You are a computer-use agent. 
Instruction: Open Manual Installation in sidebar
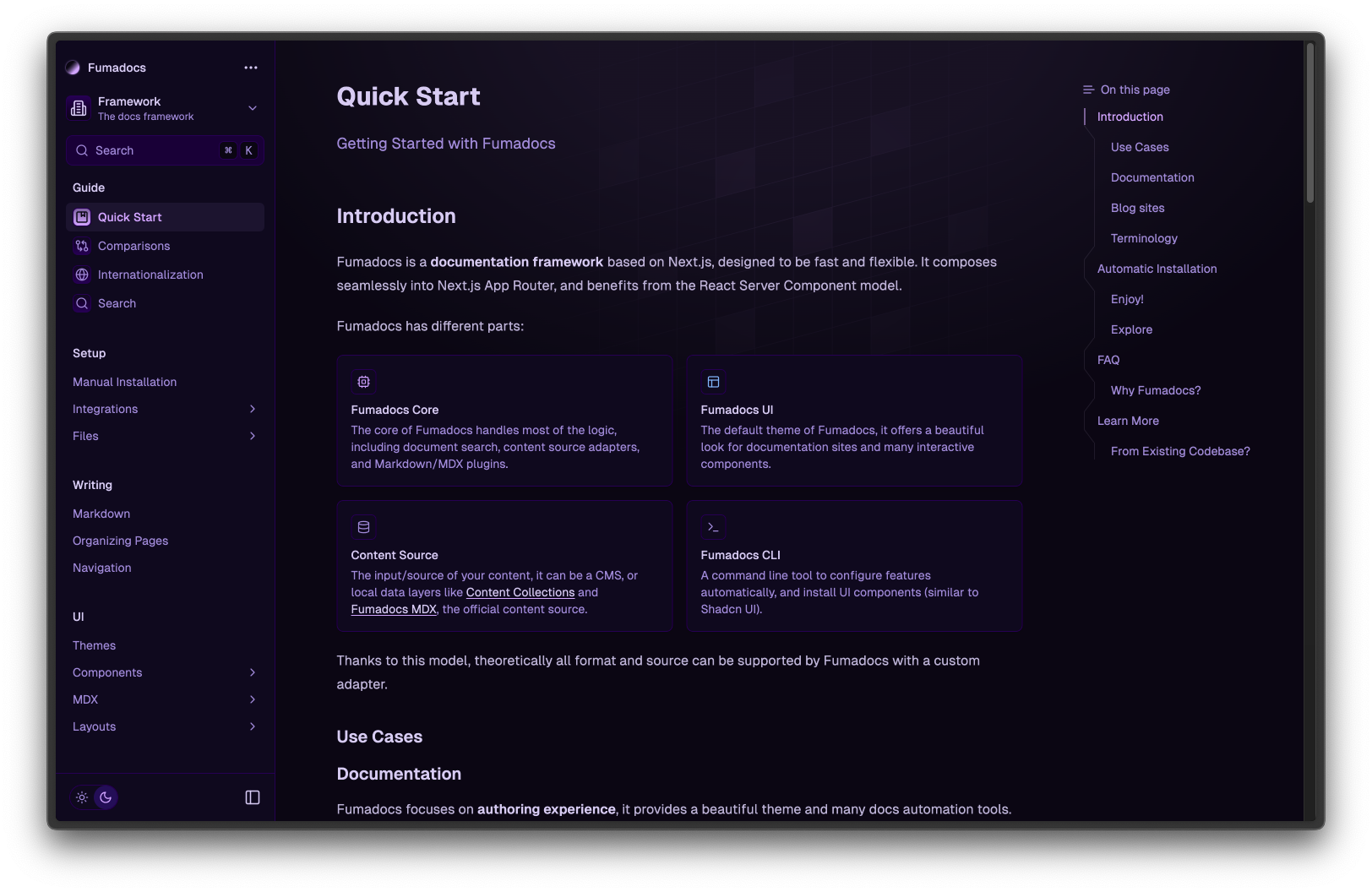tap(125, 382)
